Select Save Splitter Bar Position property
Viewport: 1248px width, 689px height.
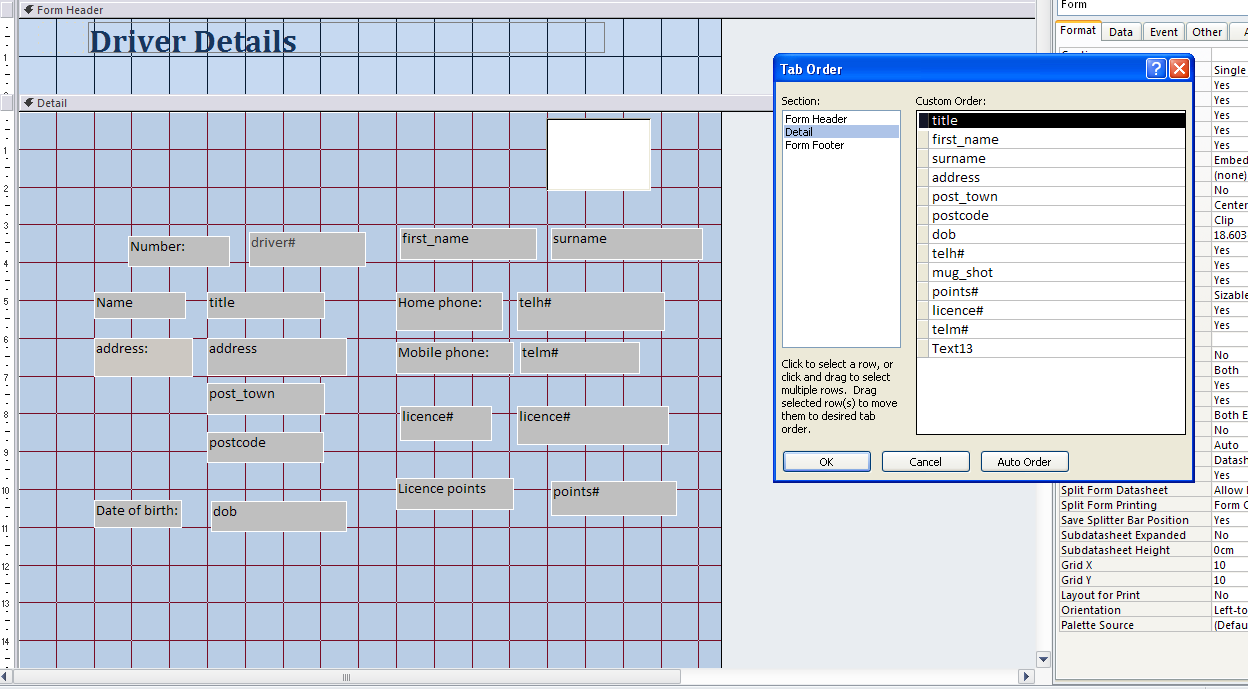tap(1135, 520)
